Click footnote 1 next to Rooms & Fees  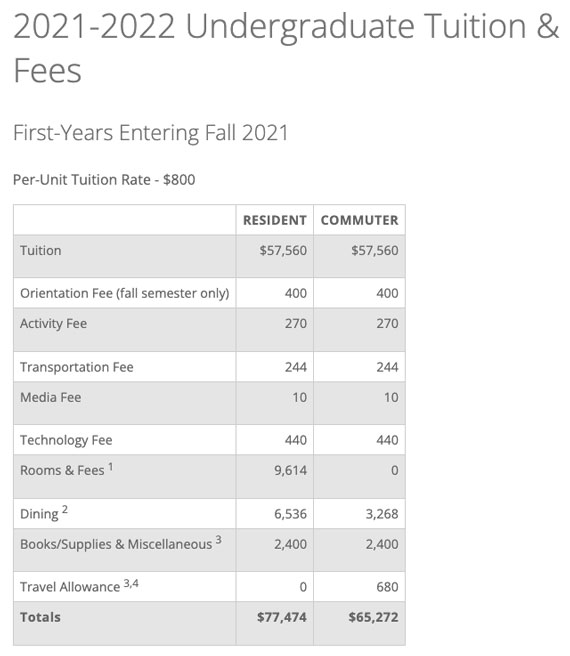point(110,466)
